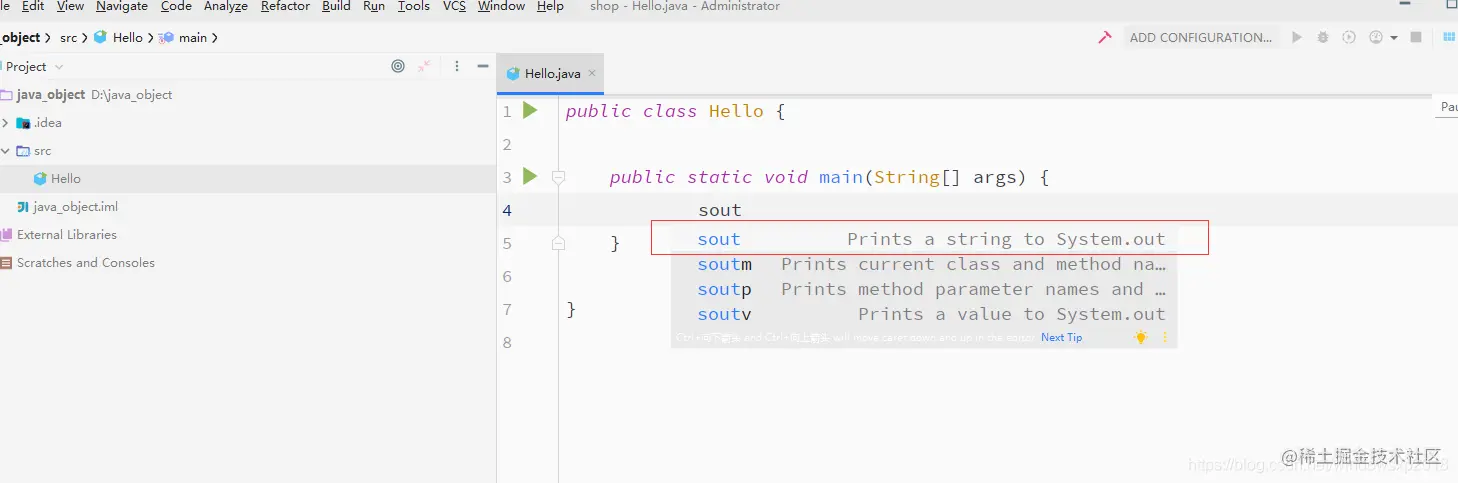
Task: Click Hello in the breadcrumb bar
Action: (x=127, y=38)
